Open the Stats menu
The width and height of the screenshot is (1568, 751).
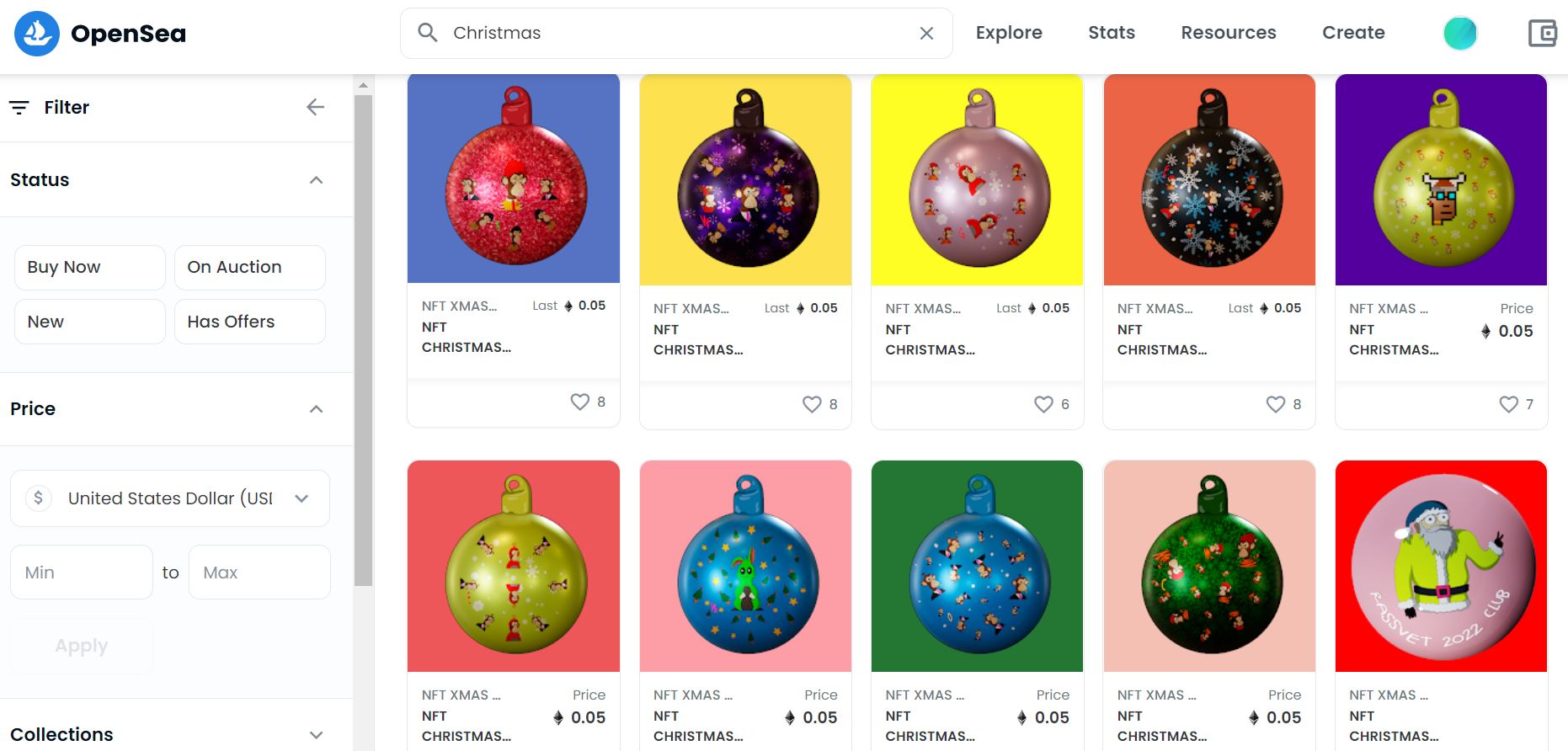point(1112,33)
